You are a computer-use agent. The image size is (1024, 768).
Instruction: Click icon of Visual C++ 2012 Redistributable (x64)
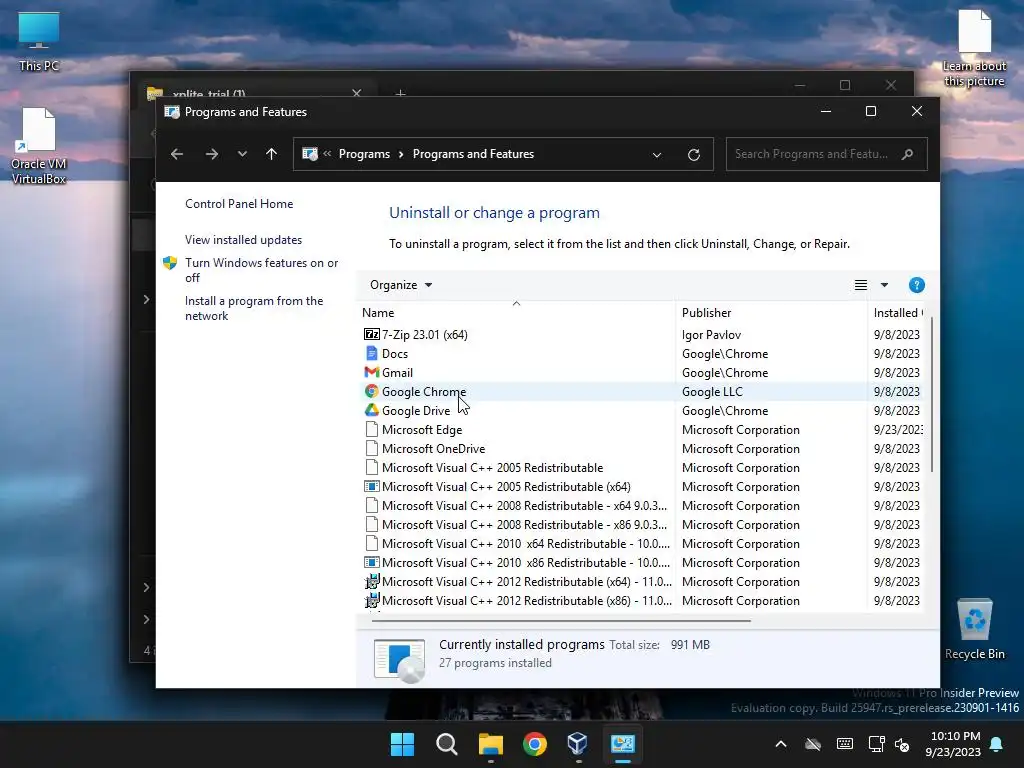(372, 581)
